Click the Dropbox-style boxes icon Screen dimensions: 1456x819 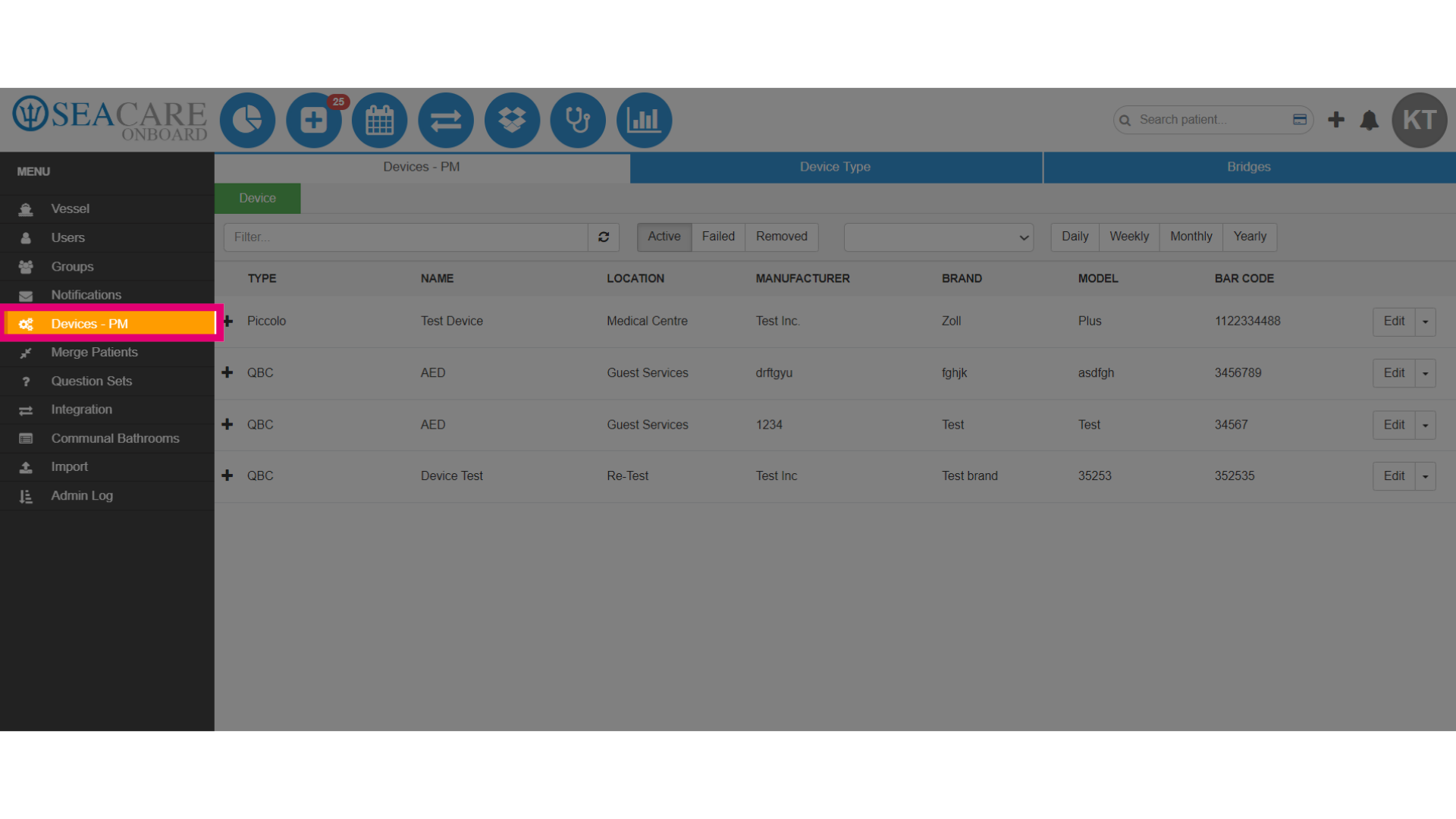512,120
